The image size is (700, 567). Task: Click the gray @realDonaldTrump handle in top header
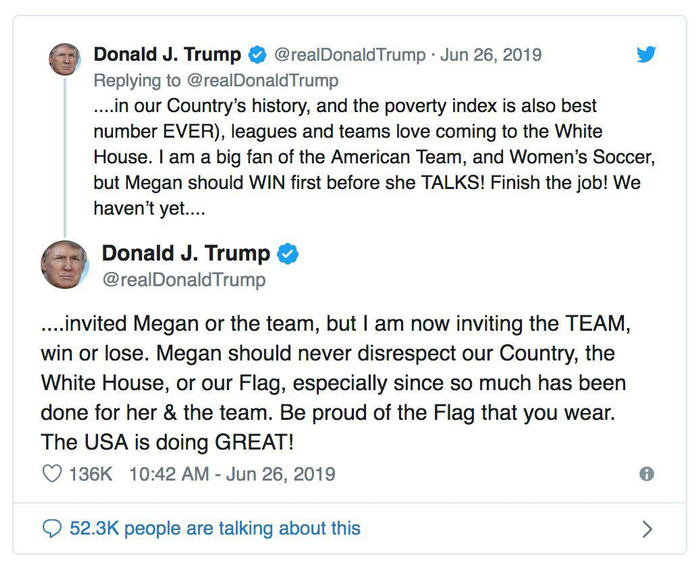(x=349, y=55)
